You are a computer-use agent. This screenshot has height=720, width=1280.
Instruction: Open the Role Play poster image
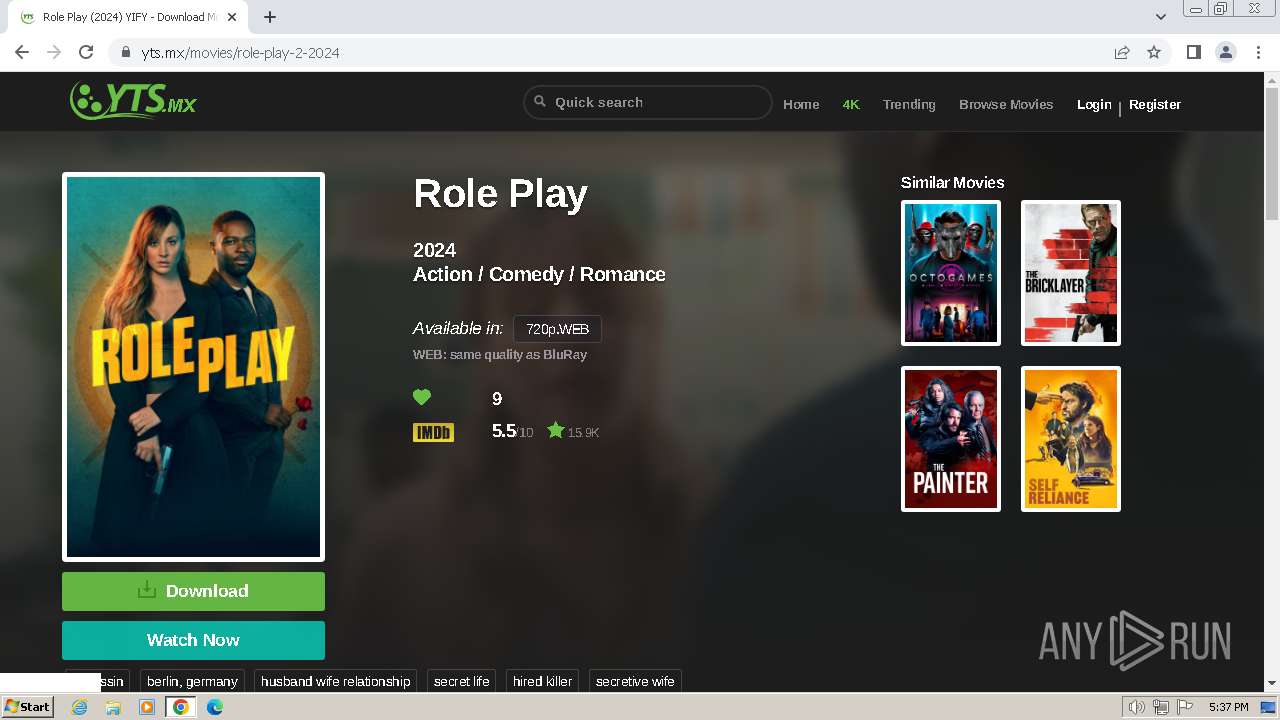[x=193, y=367]
